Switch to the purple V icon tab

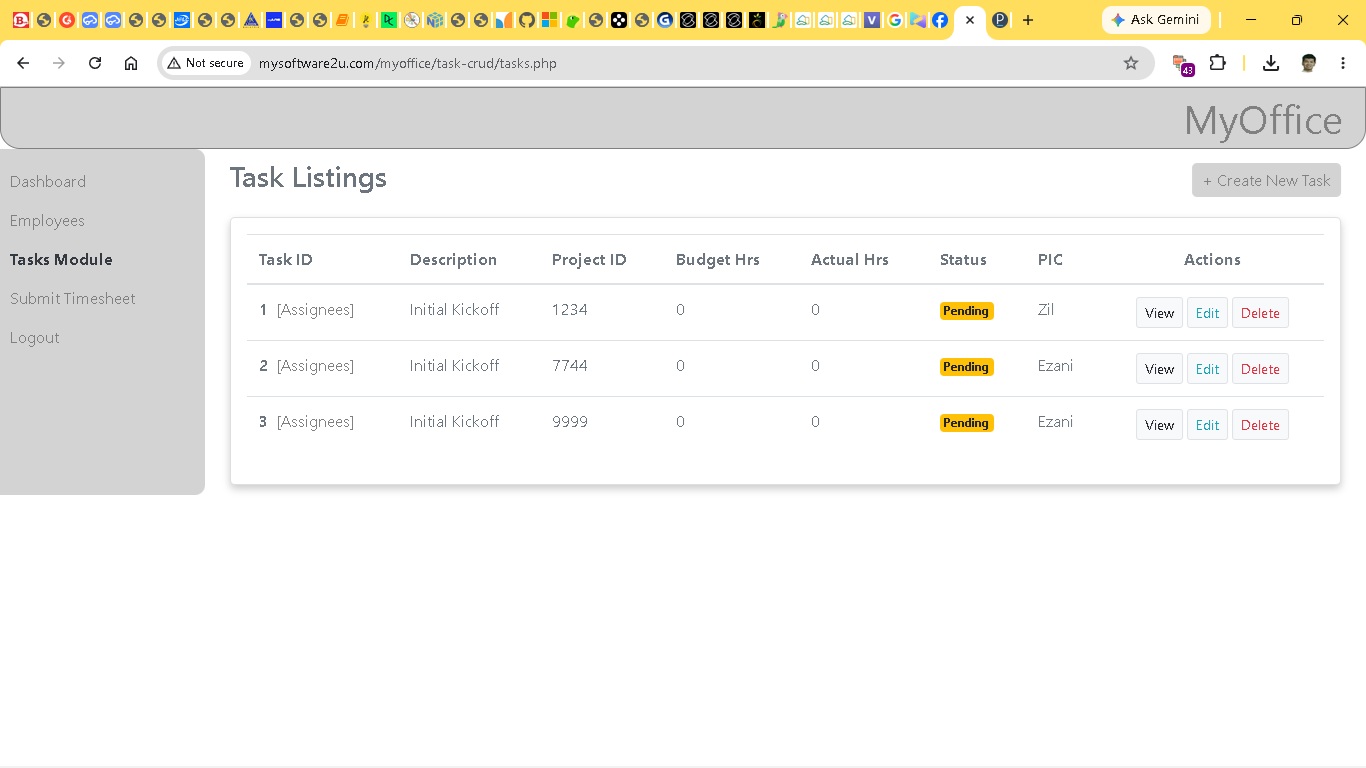(872, 20)
